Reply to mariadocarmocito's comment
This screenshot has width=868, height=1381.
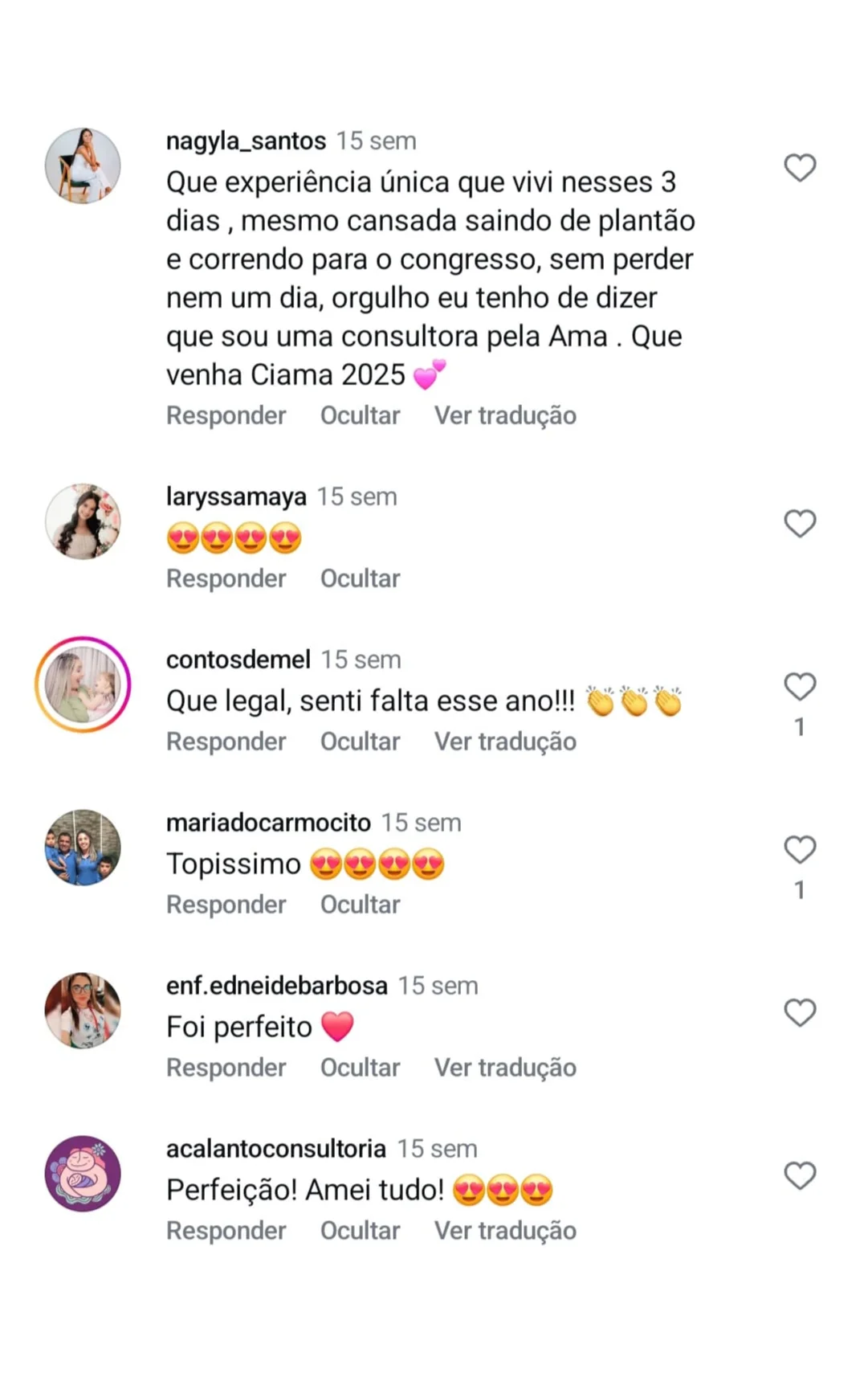click(x=226, y=905)
